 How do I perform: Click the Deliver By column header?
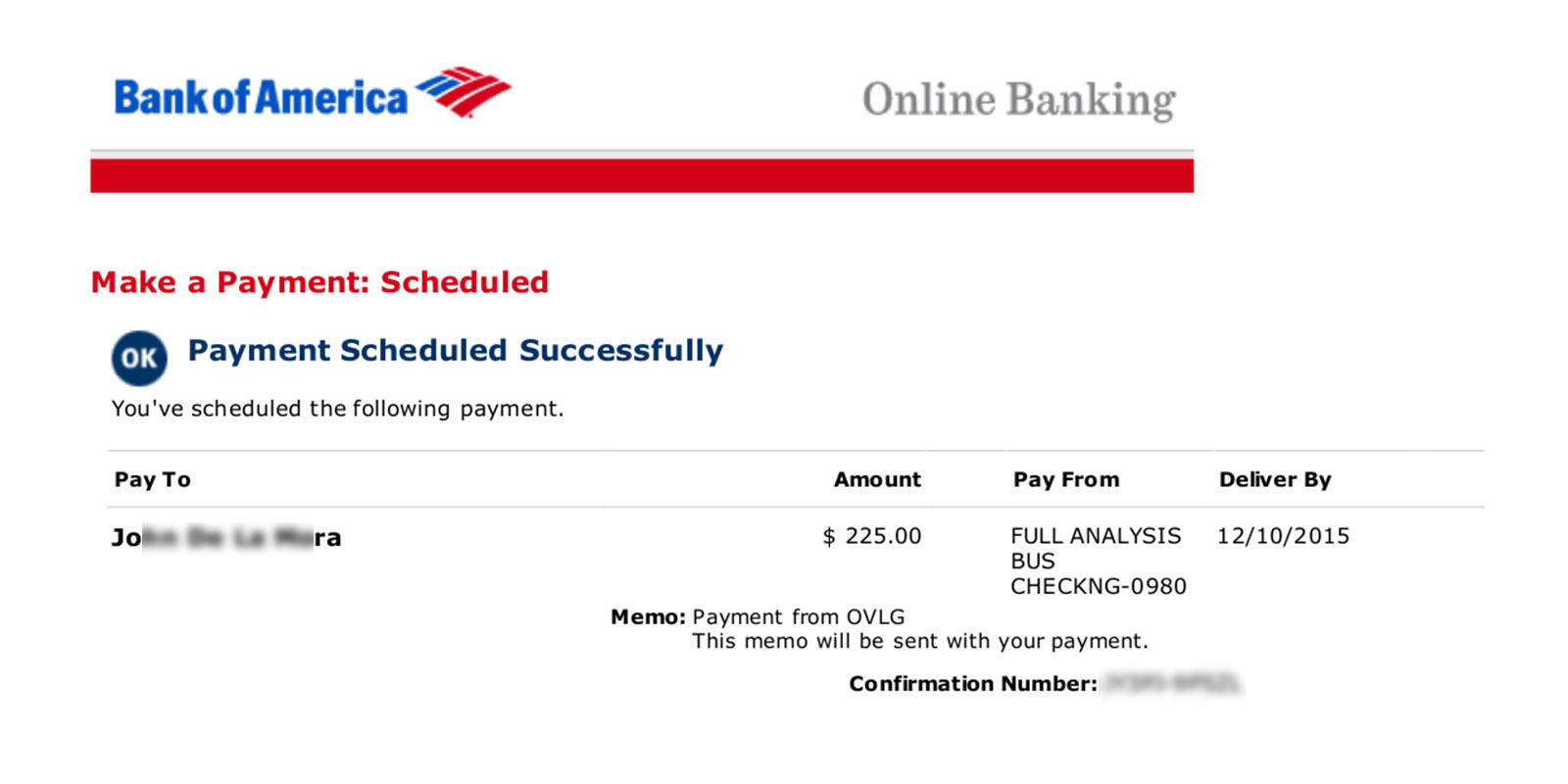tap(1275, 479)
